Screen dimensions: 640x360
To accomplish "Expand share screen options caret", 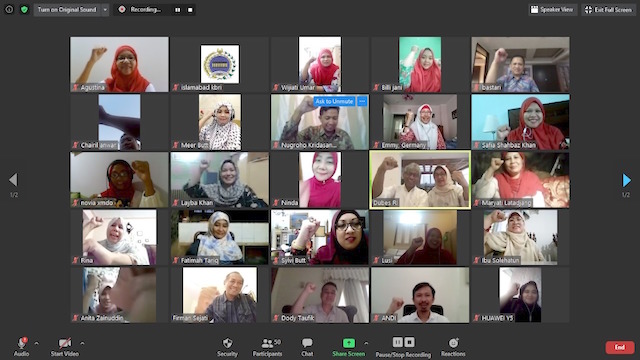I will 366,343.
